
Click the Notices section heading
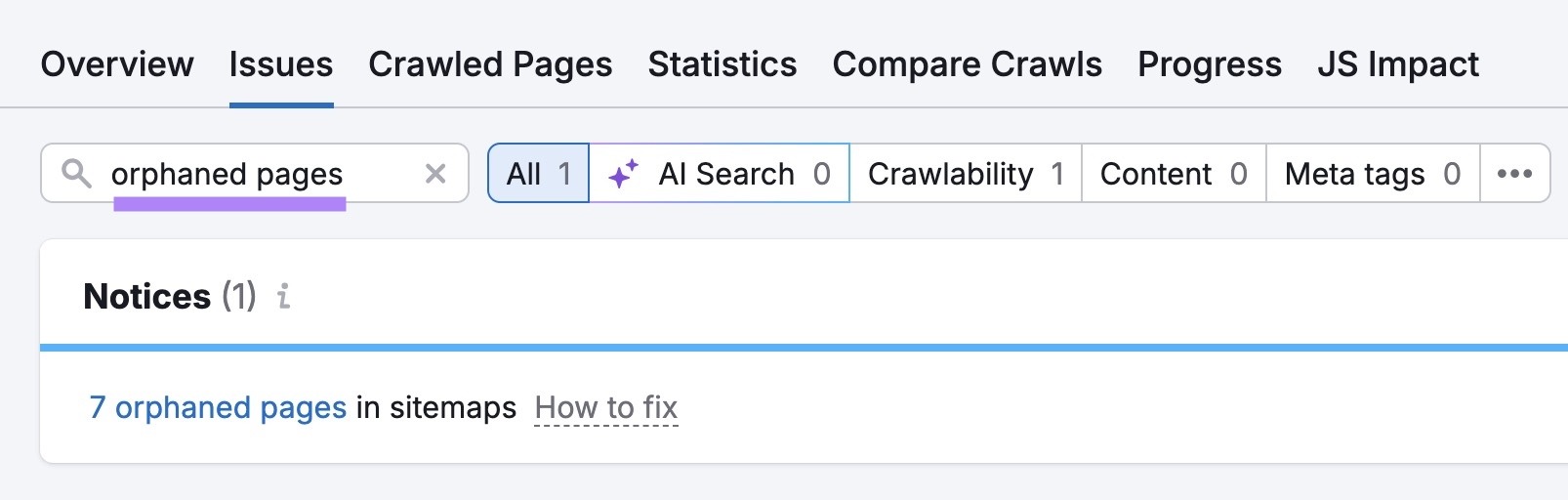click(147, 296)
